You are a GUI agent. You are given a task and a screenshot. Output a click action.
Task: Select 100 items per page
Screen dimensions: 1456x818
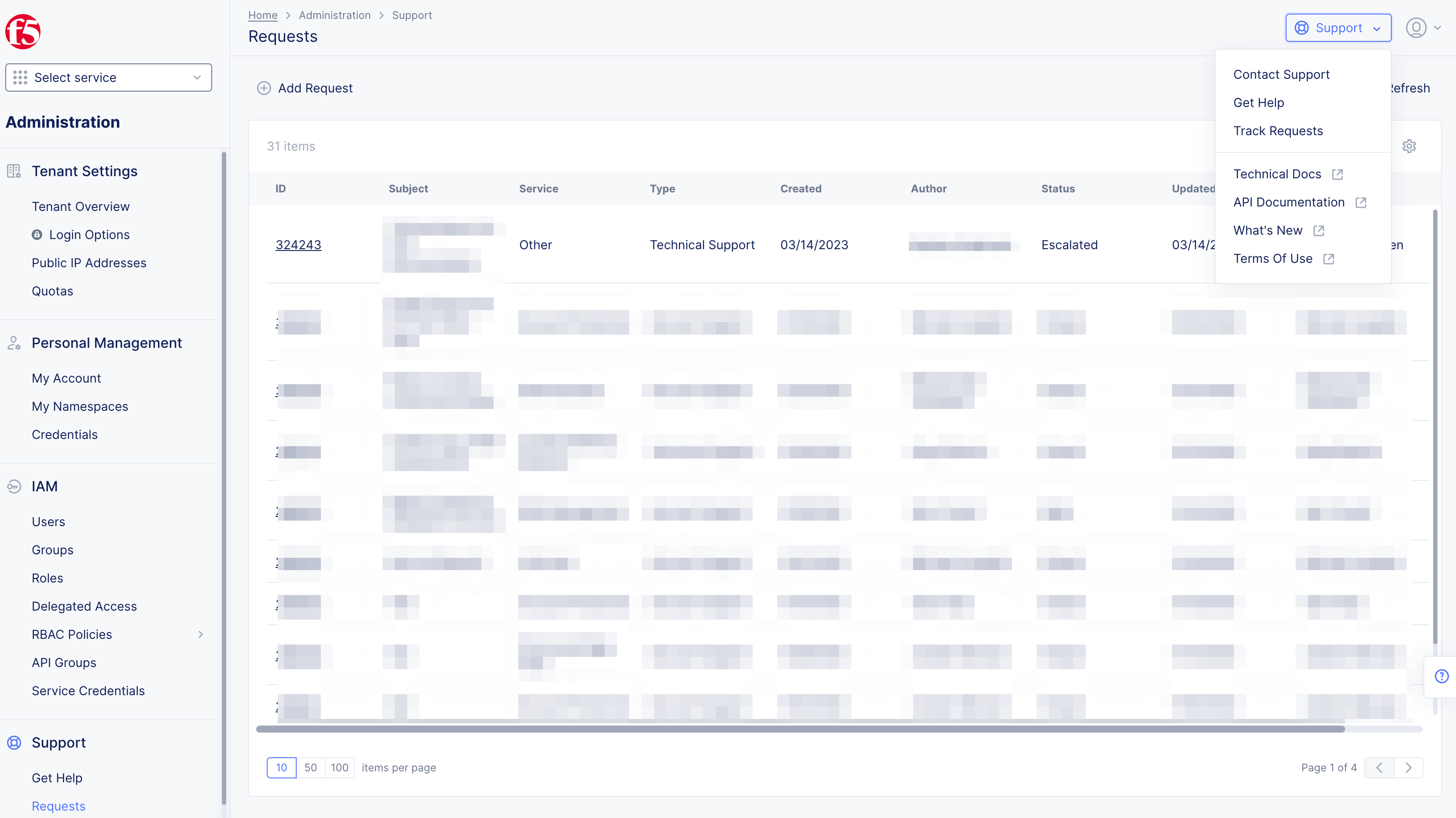click(x=339, y=768)
